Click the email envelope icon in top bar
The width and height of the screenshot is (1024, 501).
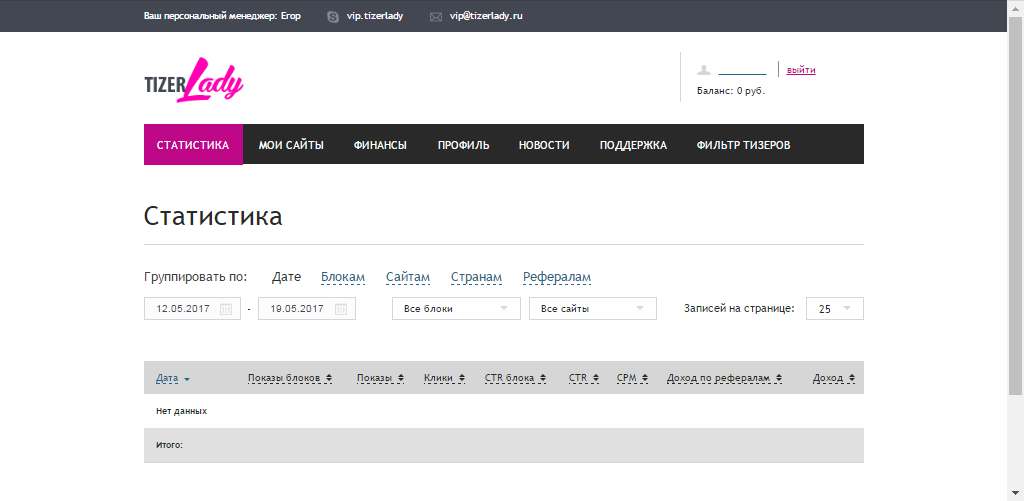point(436,17)
